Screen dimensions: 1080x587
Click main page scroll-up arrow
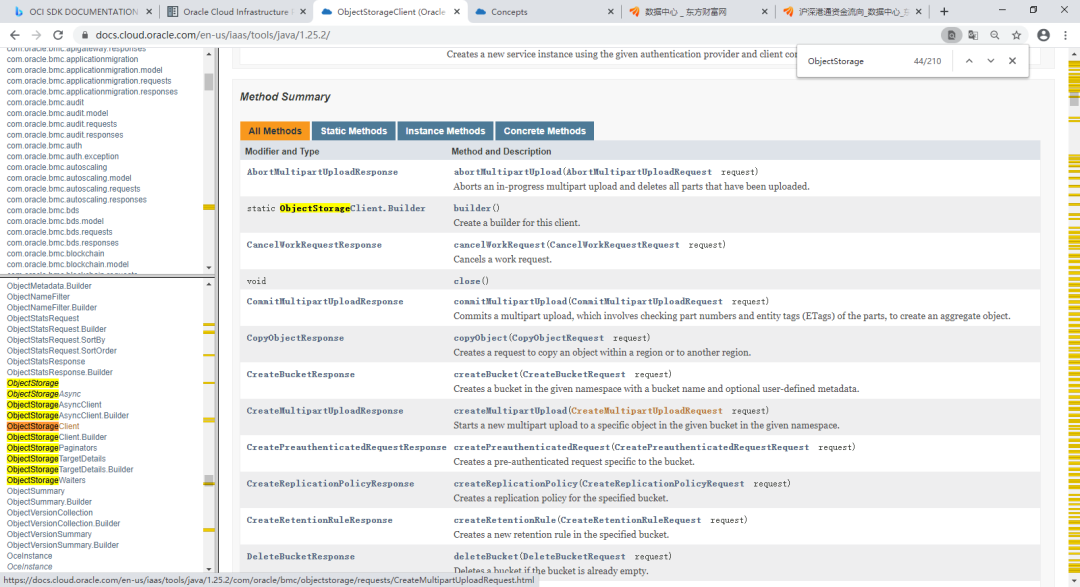pos(1074,54)
